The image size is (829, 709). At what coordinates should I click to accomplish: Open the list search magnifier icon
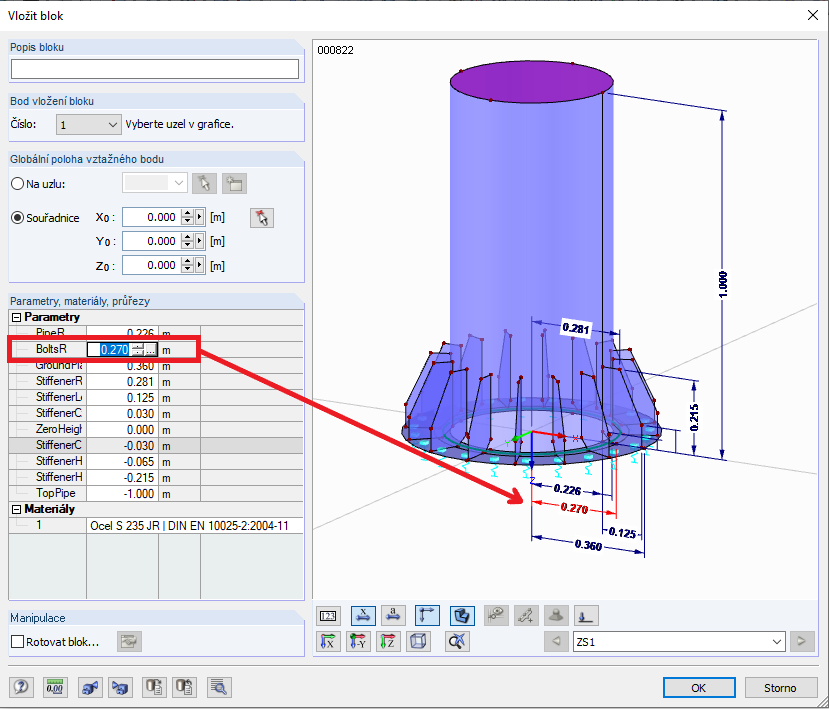tap(219, 687)
